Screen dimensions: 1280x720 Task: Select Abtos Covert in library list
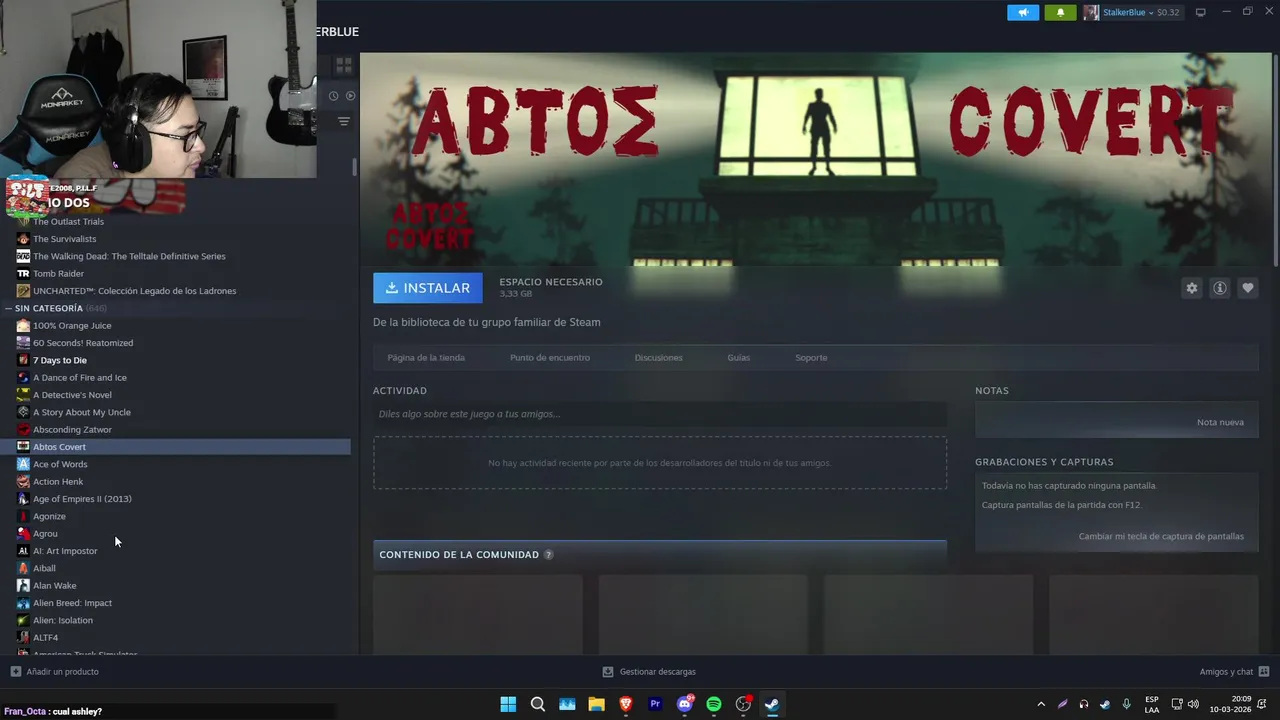(x=175, y=447)
